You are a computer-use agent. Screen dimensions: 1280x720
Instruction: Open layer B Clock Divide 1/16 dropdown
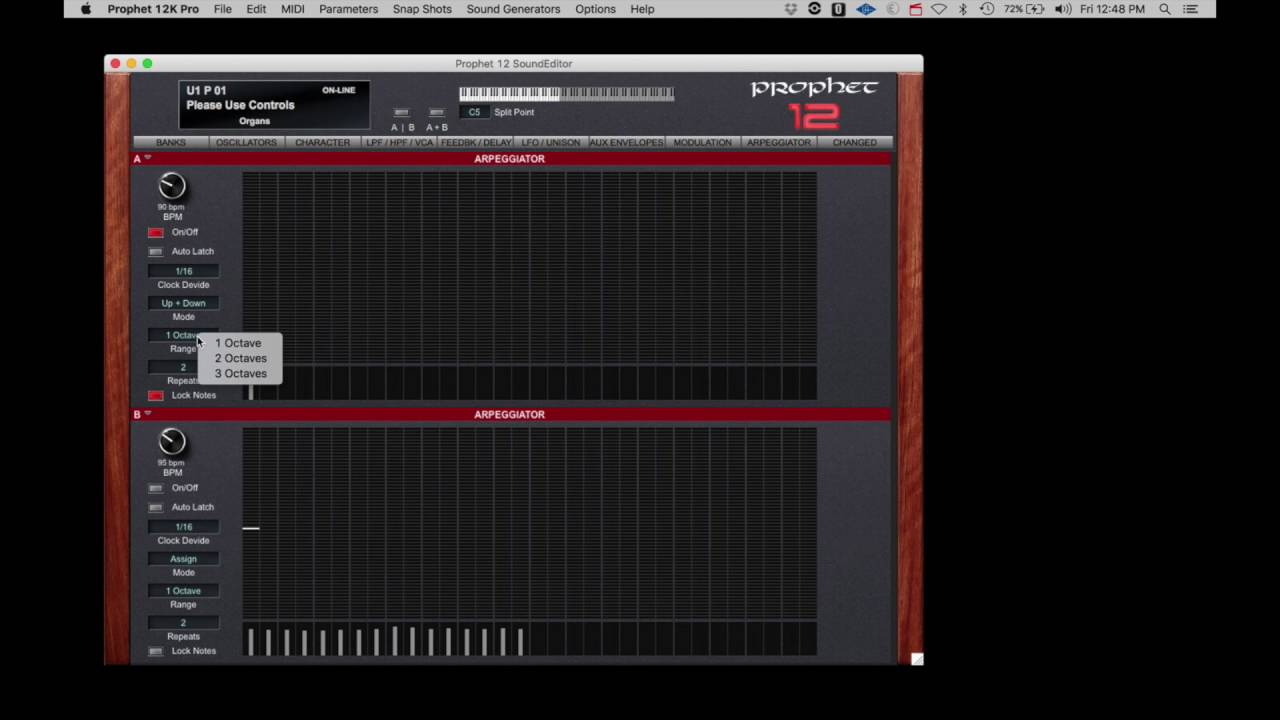tap(183, 527)
